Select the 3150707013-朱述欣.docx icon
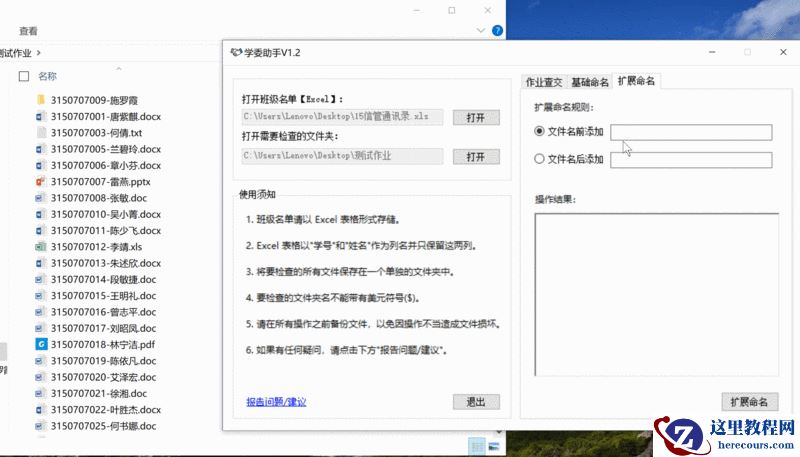This screenshot has width=800, height=457. point(41,263)
